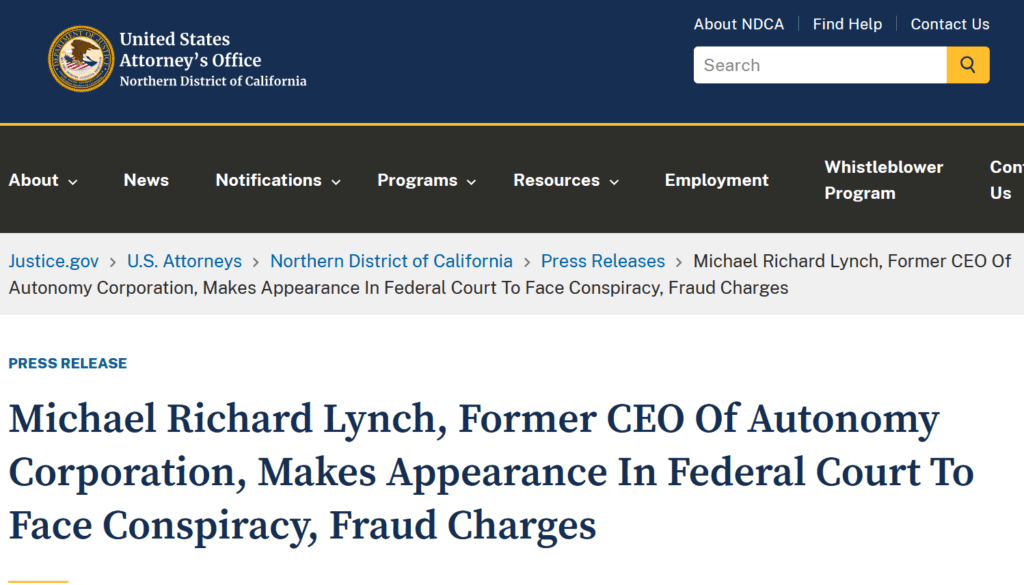
Task: Click the U.S. Attorneys breadcrumb
Action: pos(184,260)
